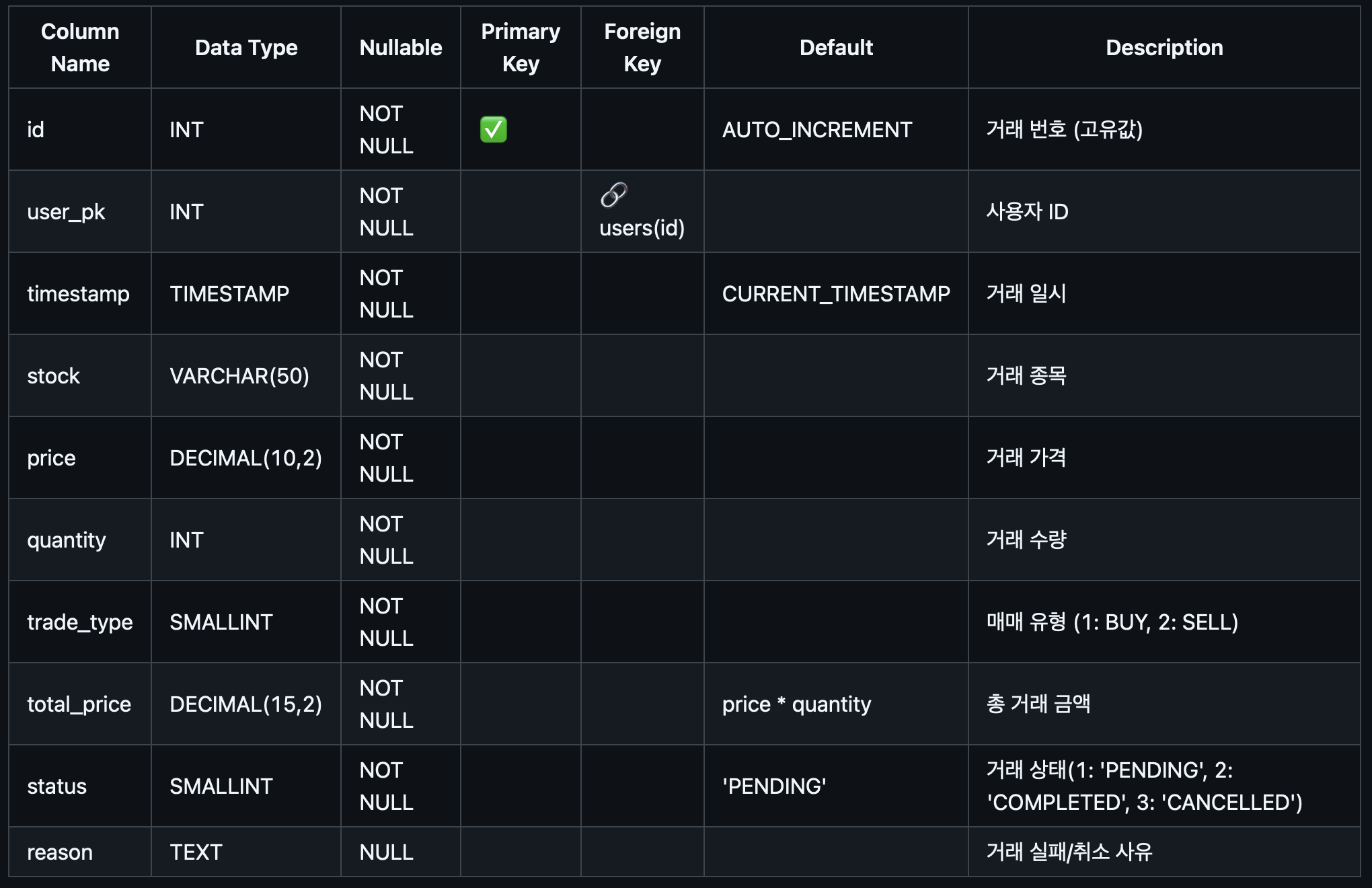The image size is (1372, 888).
Task: Click the chain link icon in the user_pk row
Action: pos(613,195)
